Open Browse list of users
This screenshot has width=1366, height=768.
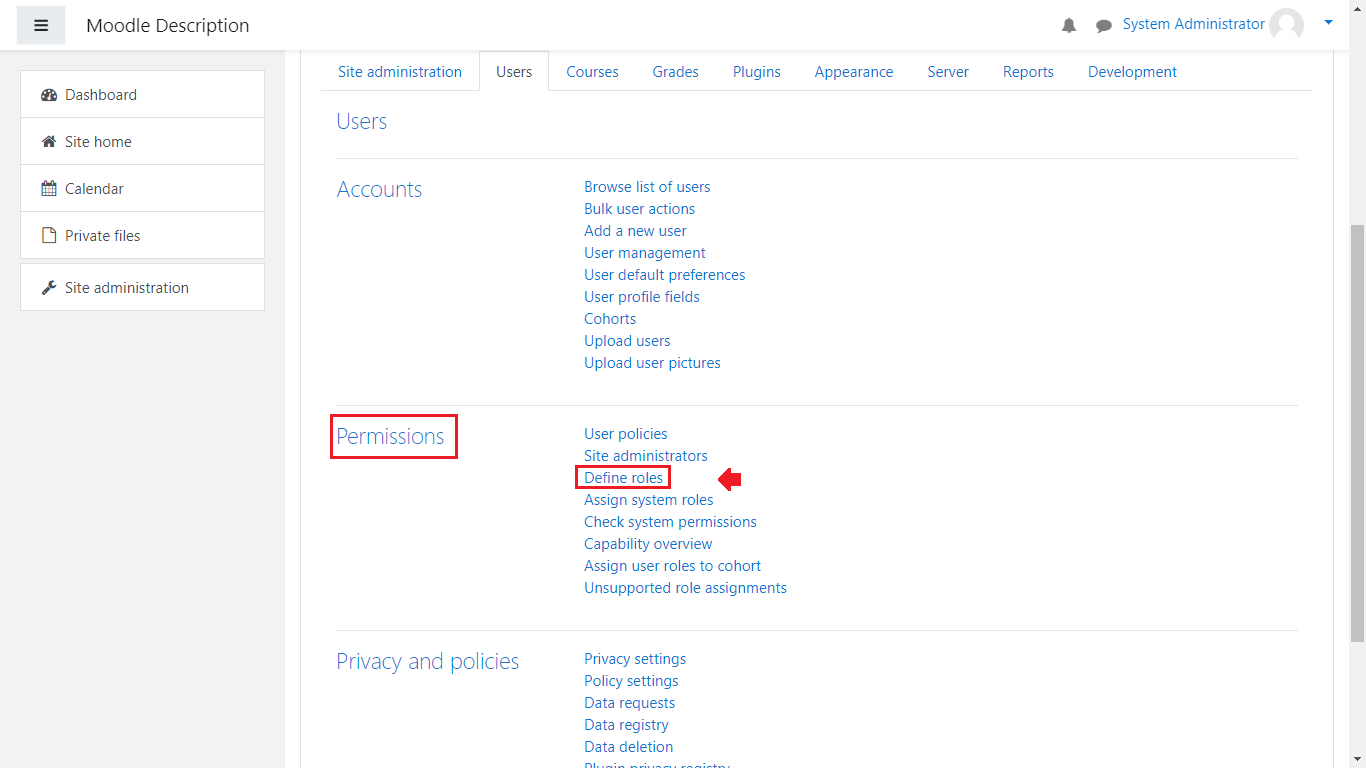tap(647, 187)
